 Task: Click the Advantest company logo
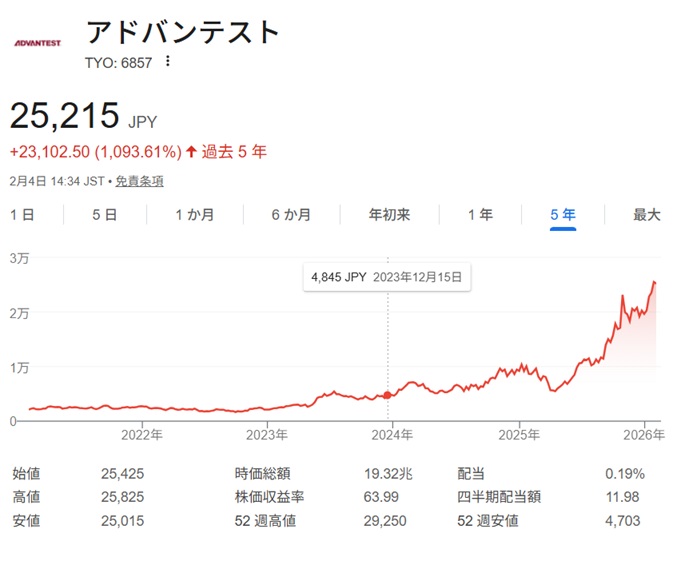click(37, 43)
